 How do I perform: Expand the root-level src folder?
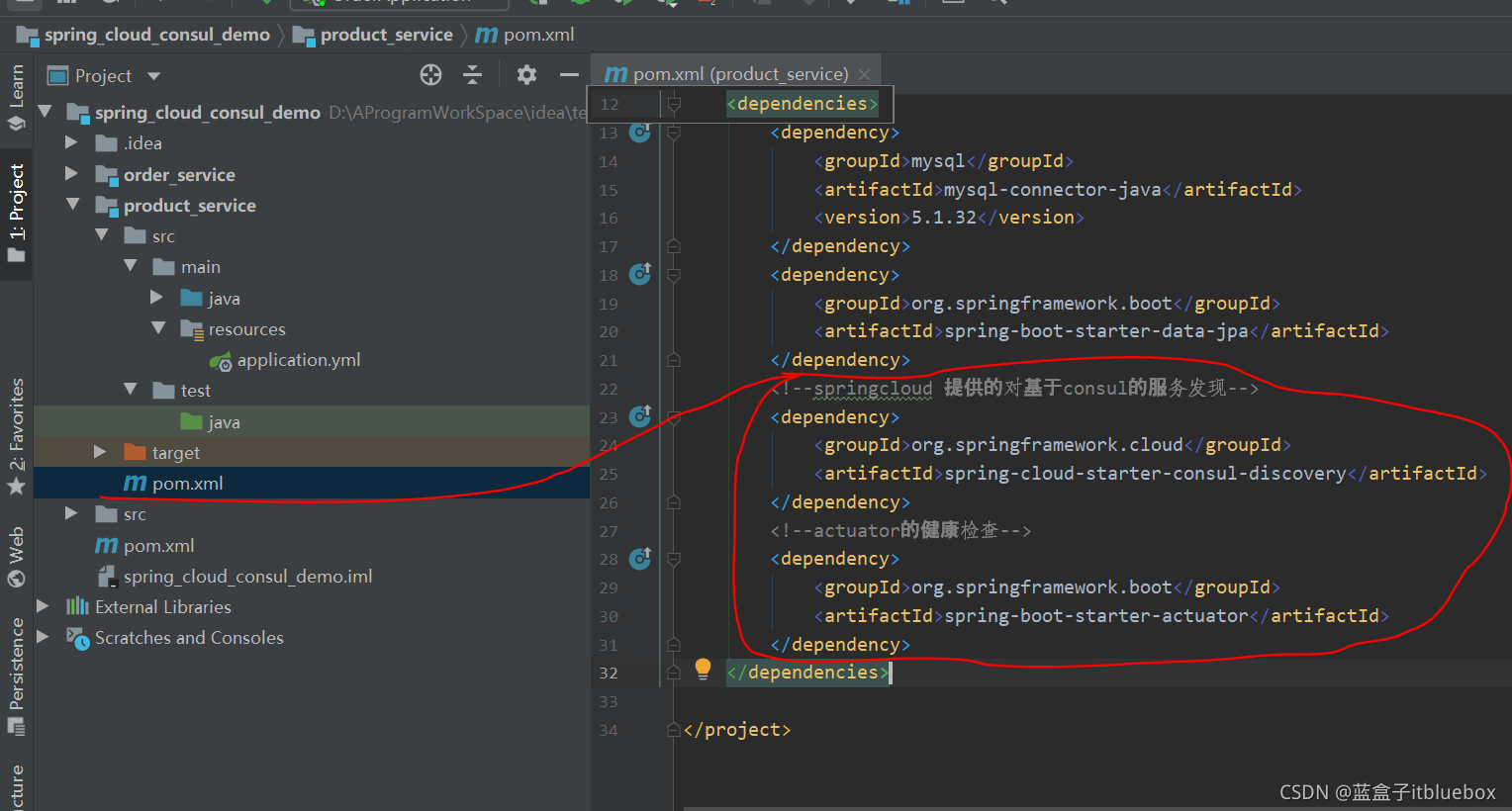(x=71, y=513)
